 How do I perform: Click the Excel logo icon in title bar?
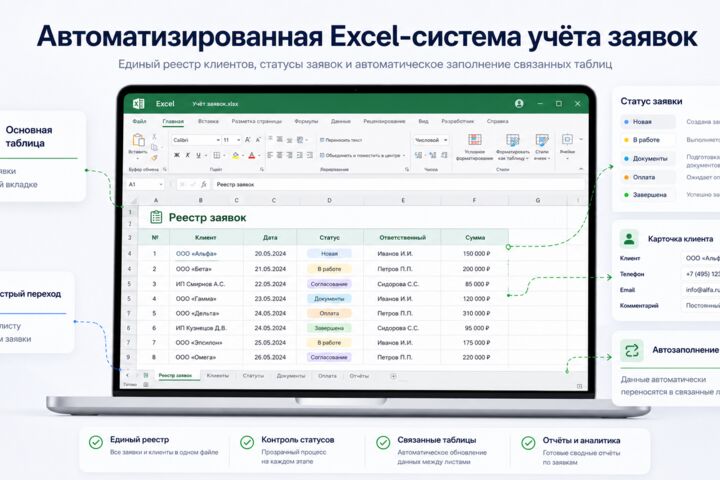[139, 104]
